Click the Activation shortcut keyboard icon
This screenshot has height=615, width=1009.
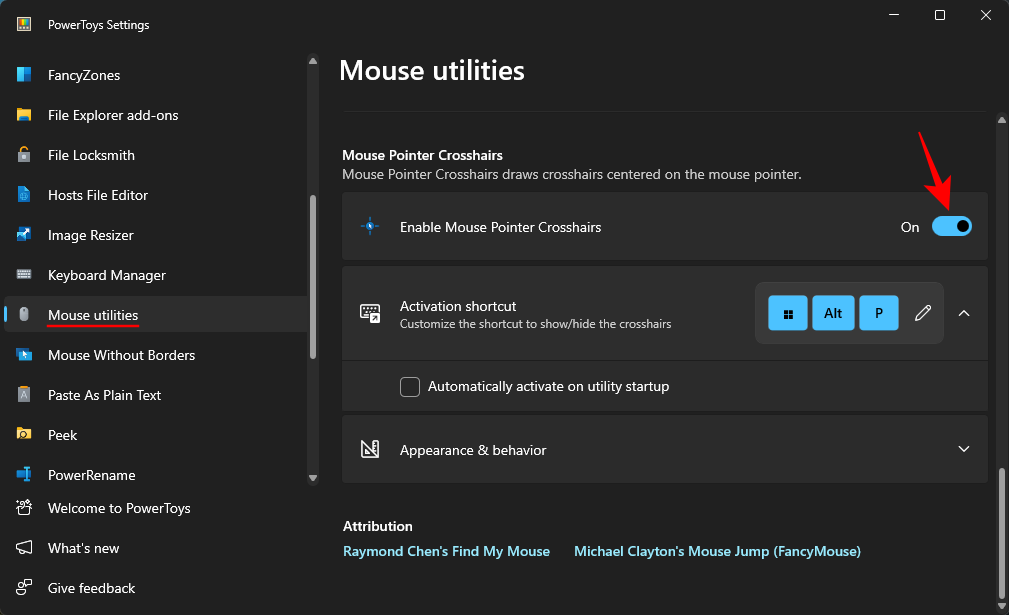(x=370, y=313)
